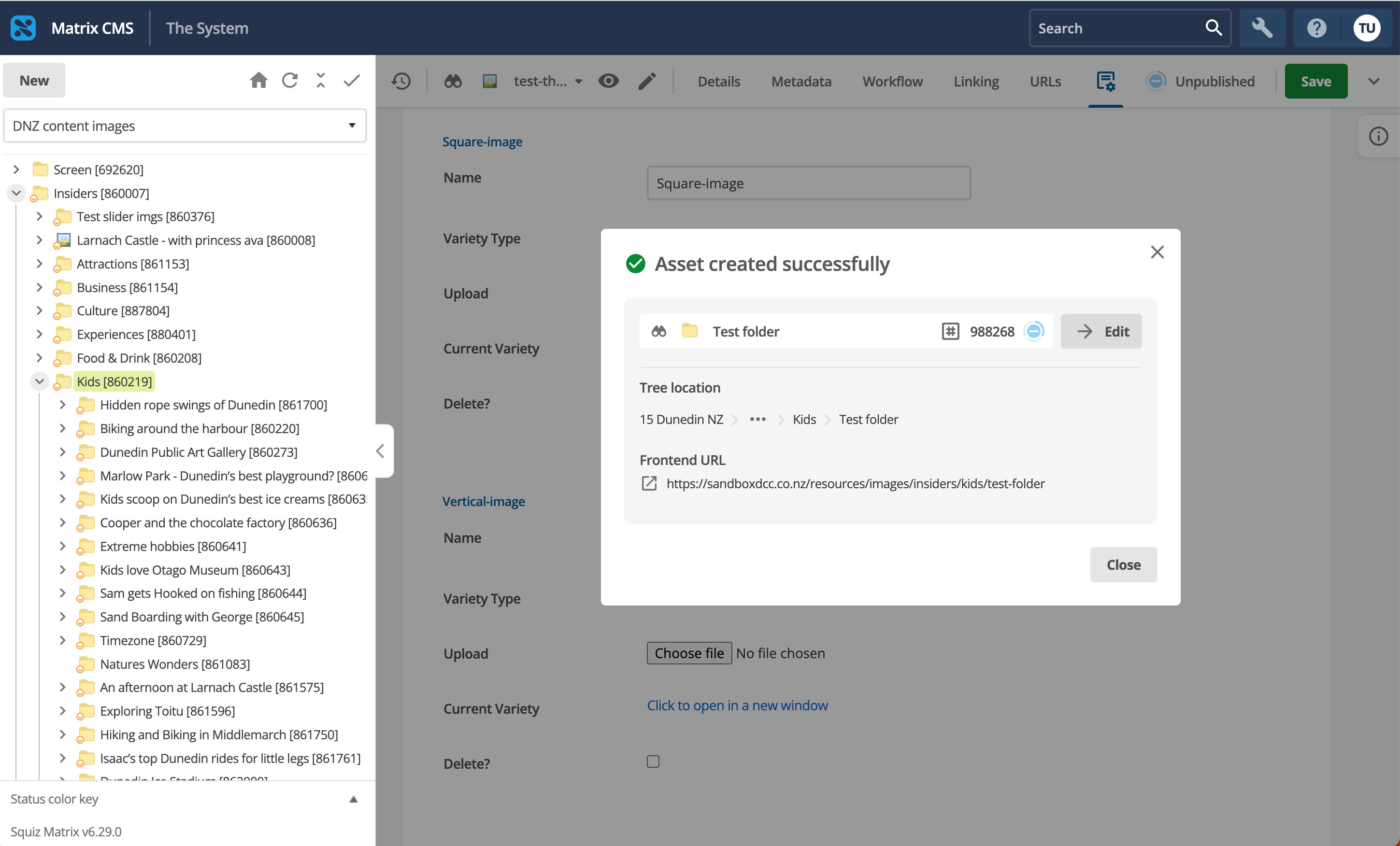Click the 15 Dunedin NZ breadcrumb

681,419
